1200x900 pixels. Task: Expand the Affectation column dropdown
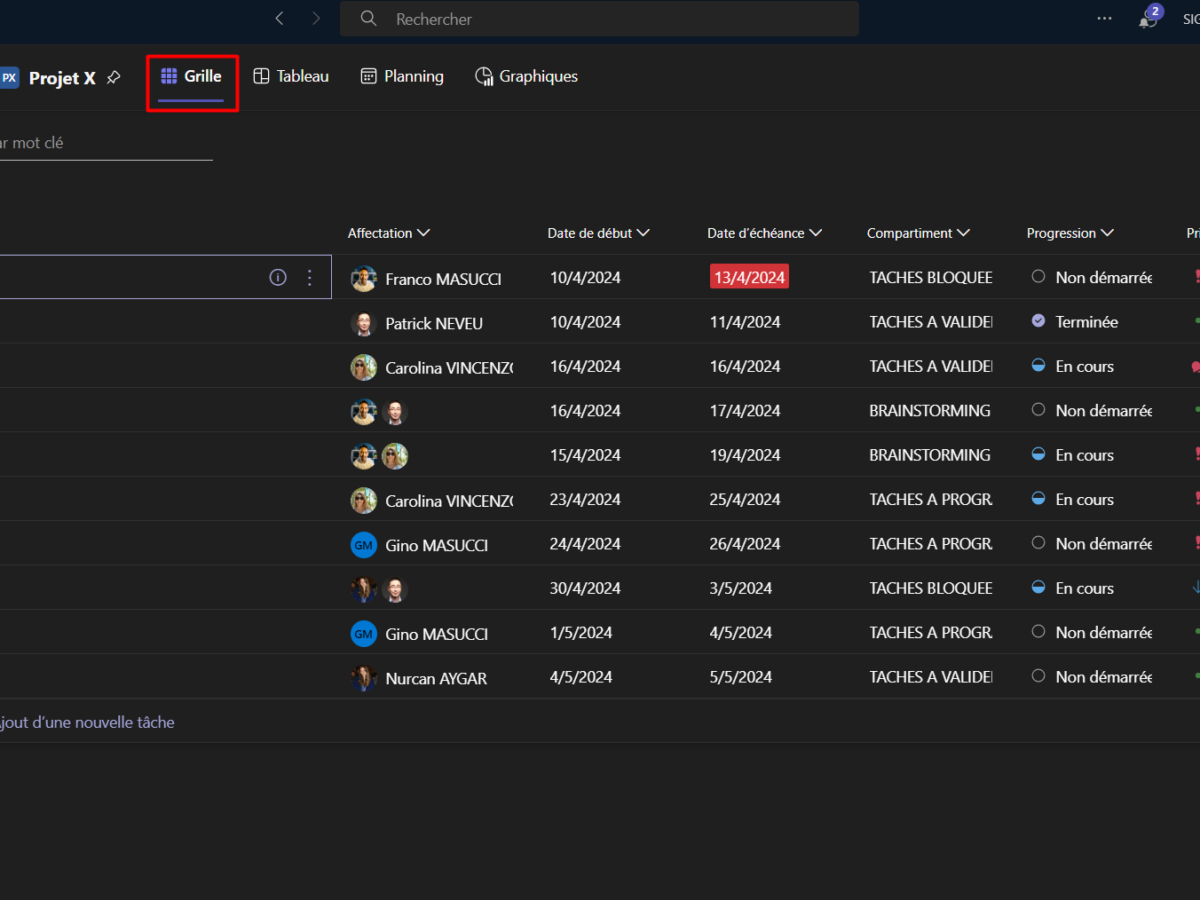(423, 233)
